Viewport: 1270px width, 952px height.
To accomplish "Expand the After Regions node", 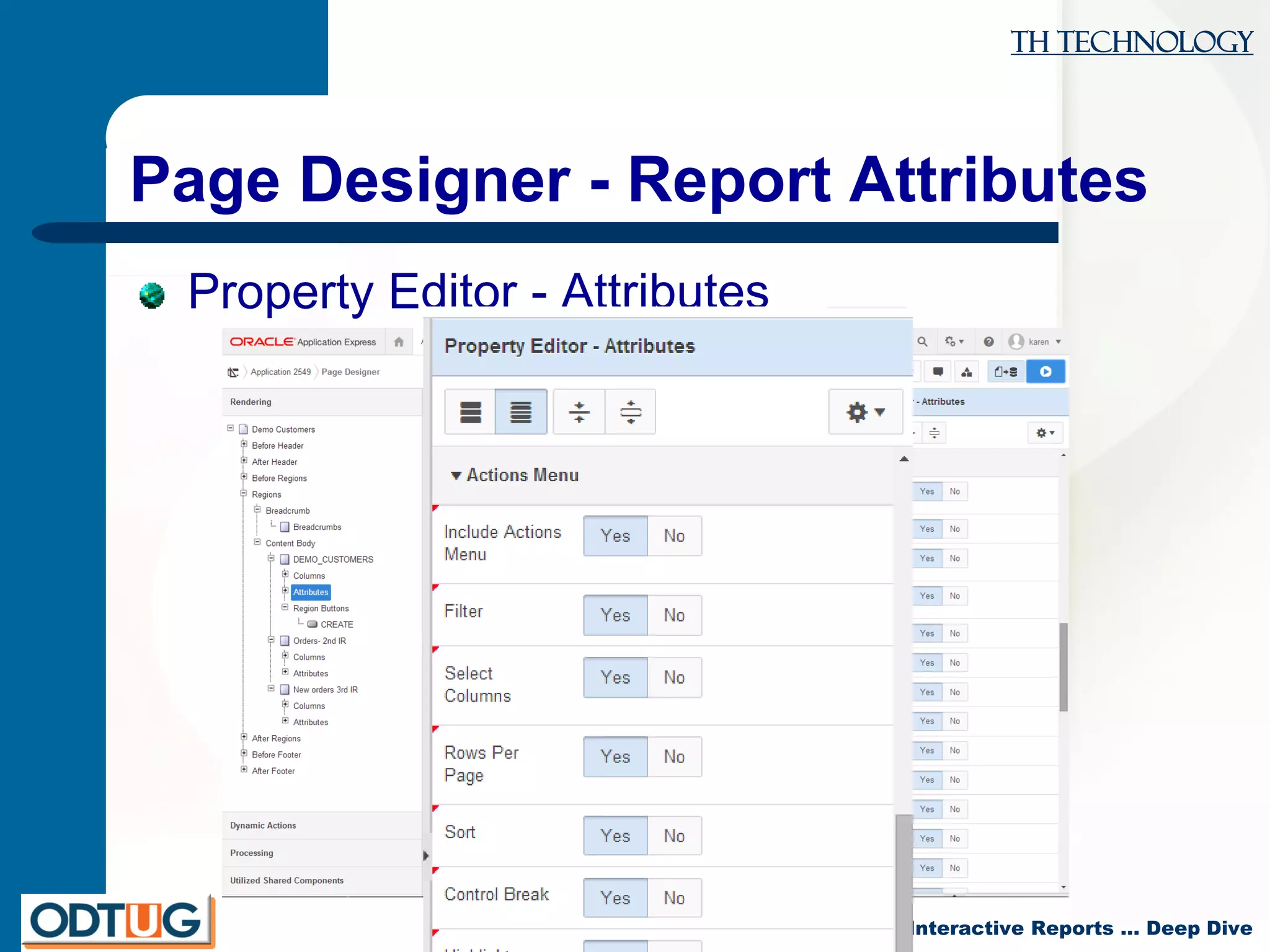I will click(x=244, y=738).
